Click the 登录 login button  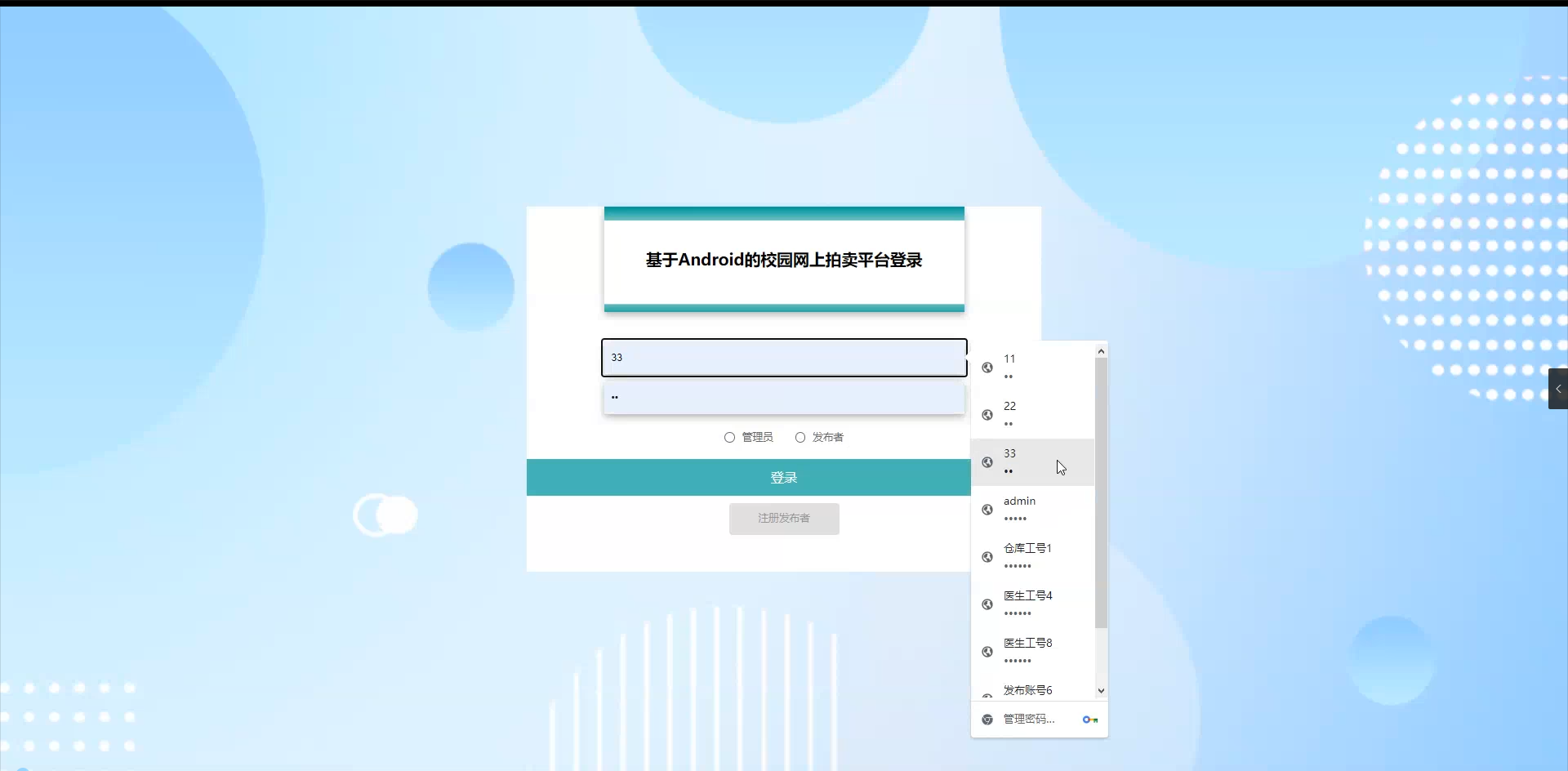783,477
